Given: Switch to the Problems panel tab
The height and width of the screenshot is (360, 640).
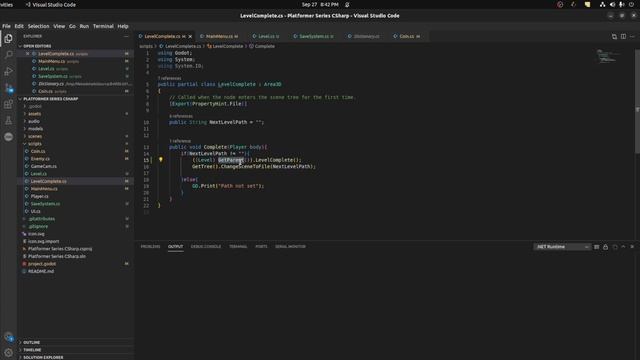Looking at the screenshot, I should (x=150, y=247).
